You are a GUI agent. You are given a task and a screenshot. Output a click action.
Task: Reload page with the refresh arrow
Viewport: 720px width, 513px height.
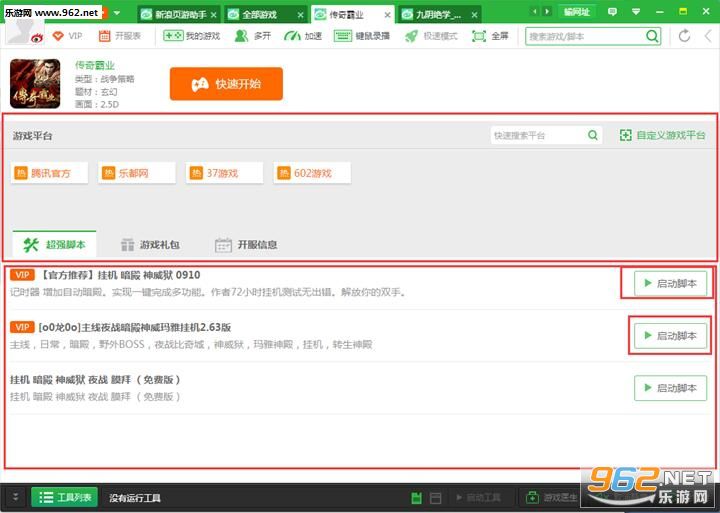tap(684, 36)
